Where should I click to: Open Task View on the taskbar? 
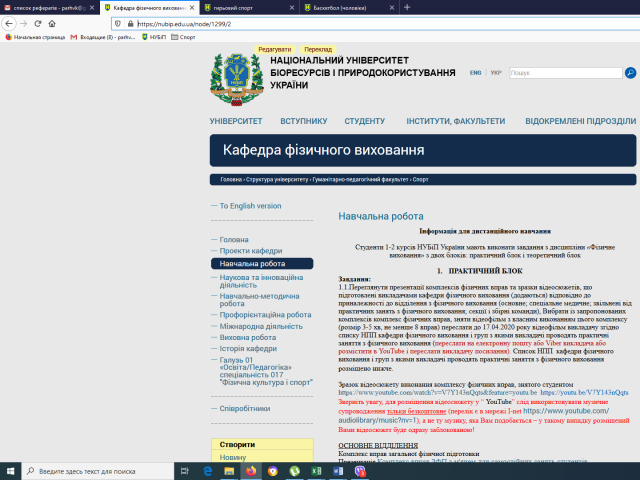point(184,471)
